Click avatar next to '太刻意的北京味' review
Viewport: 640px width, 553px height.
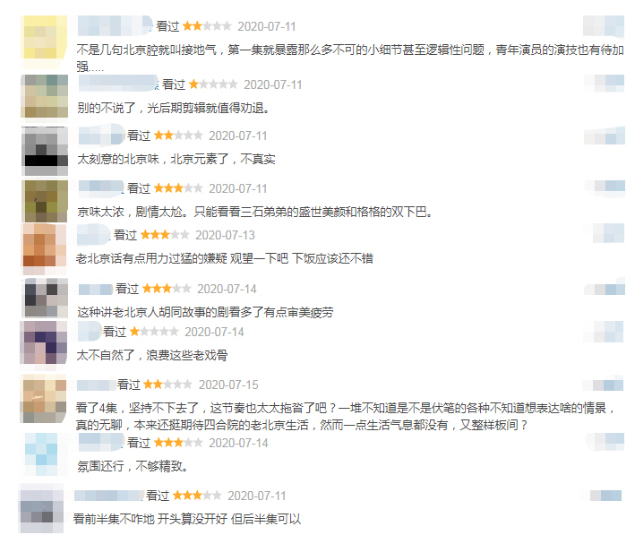(x=45, y=151)
